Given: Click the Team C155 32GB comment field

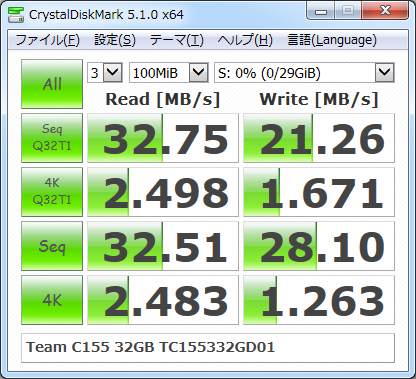Looking at the screenshot, I should [208, 348].
